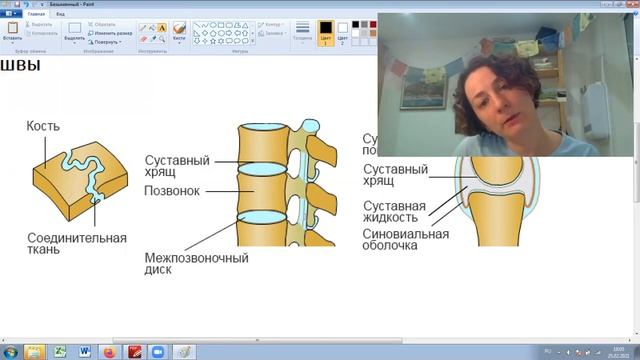
Task: Switch to the Вид ribbon tab
Action: coord(60,14)
